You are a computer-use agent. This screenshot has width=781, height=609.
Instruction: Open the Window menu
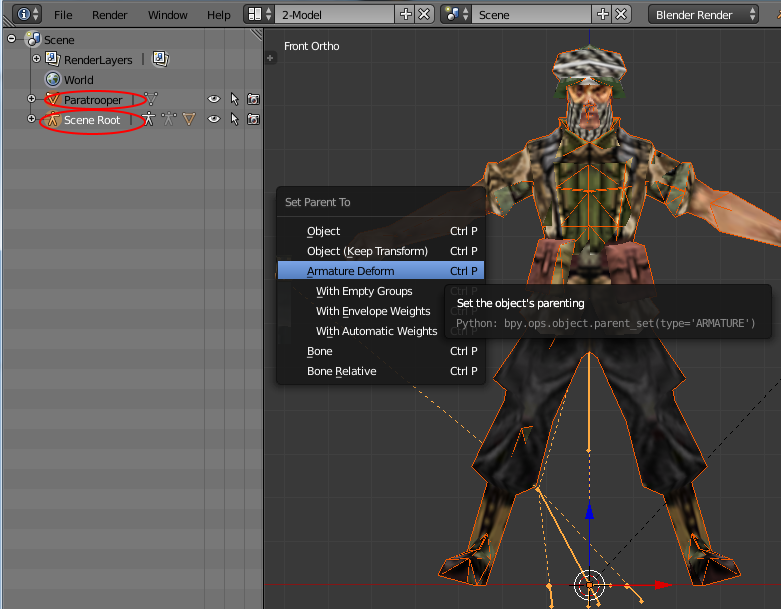[167, 15]
